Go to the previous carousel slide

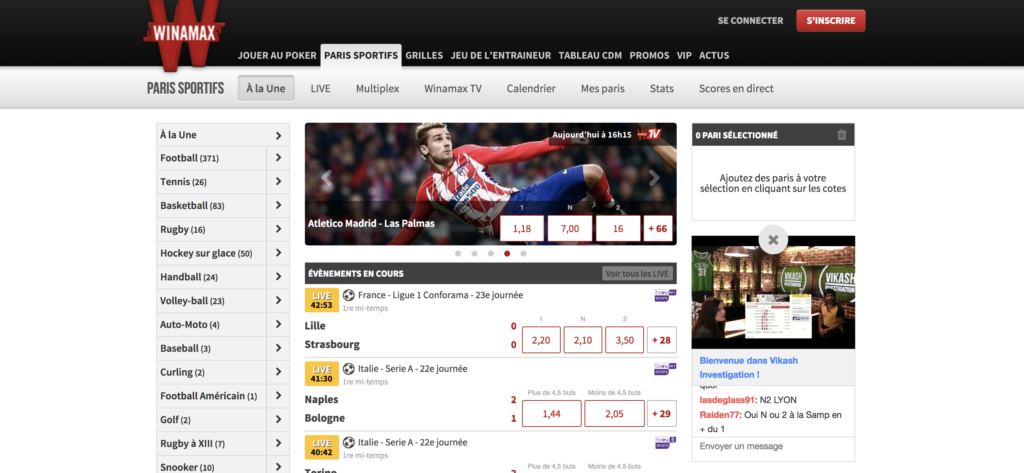tap(327, 178)
